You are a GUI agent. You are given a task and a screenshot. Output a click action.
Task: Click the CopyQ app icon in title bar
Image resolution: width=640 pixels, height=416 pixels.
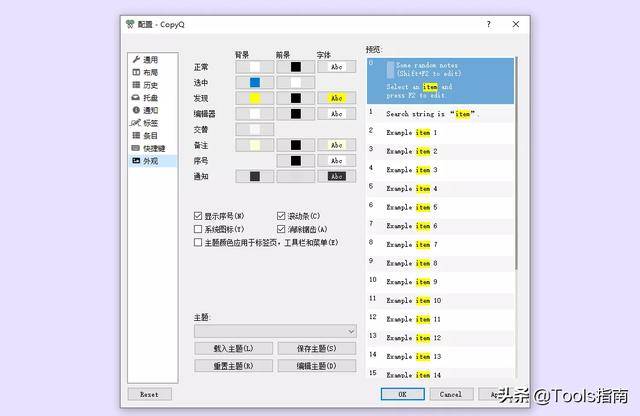tap(130, 24)
